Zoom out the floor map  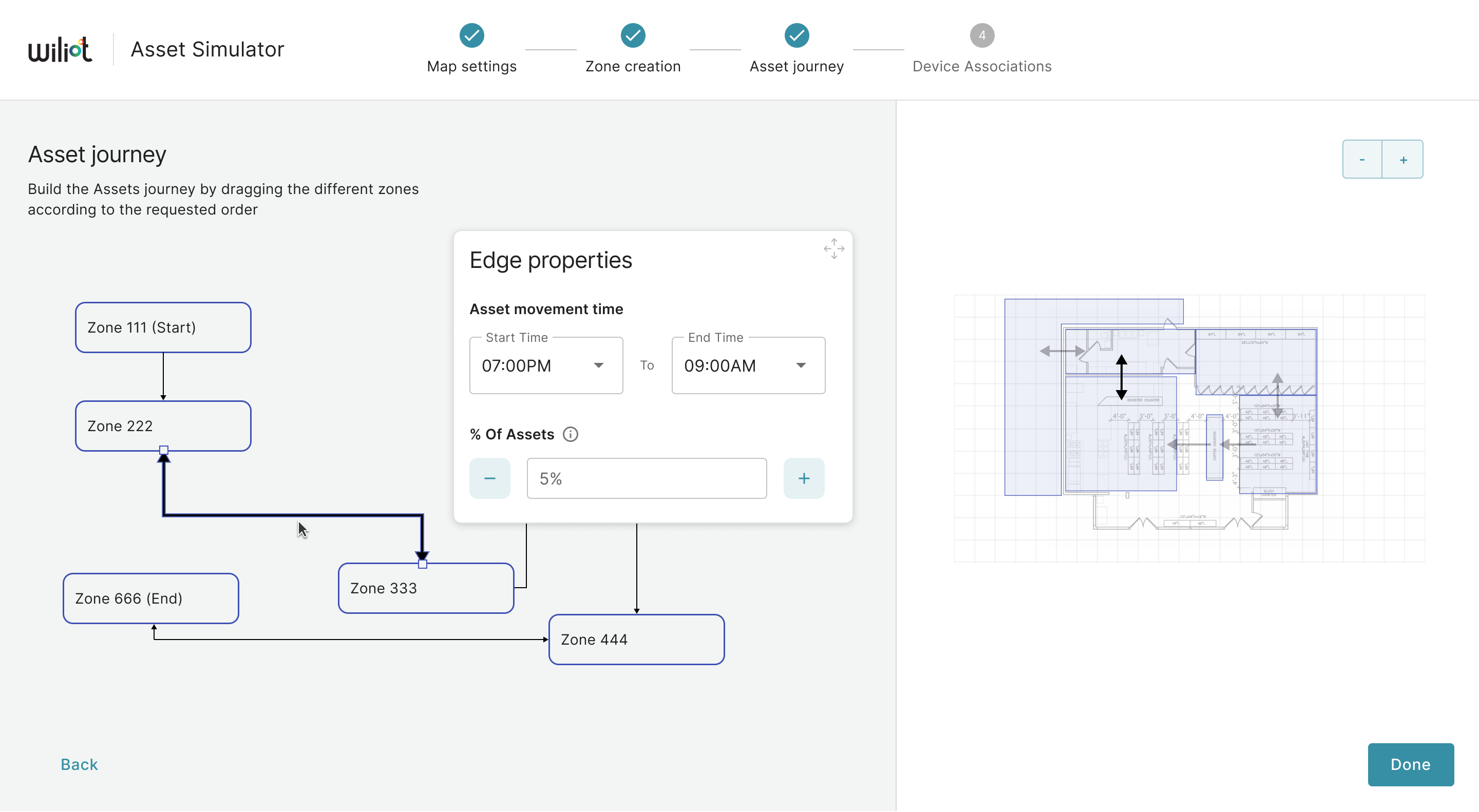tap(1362, 160)
